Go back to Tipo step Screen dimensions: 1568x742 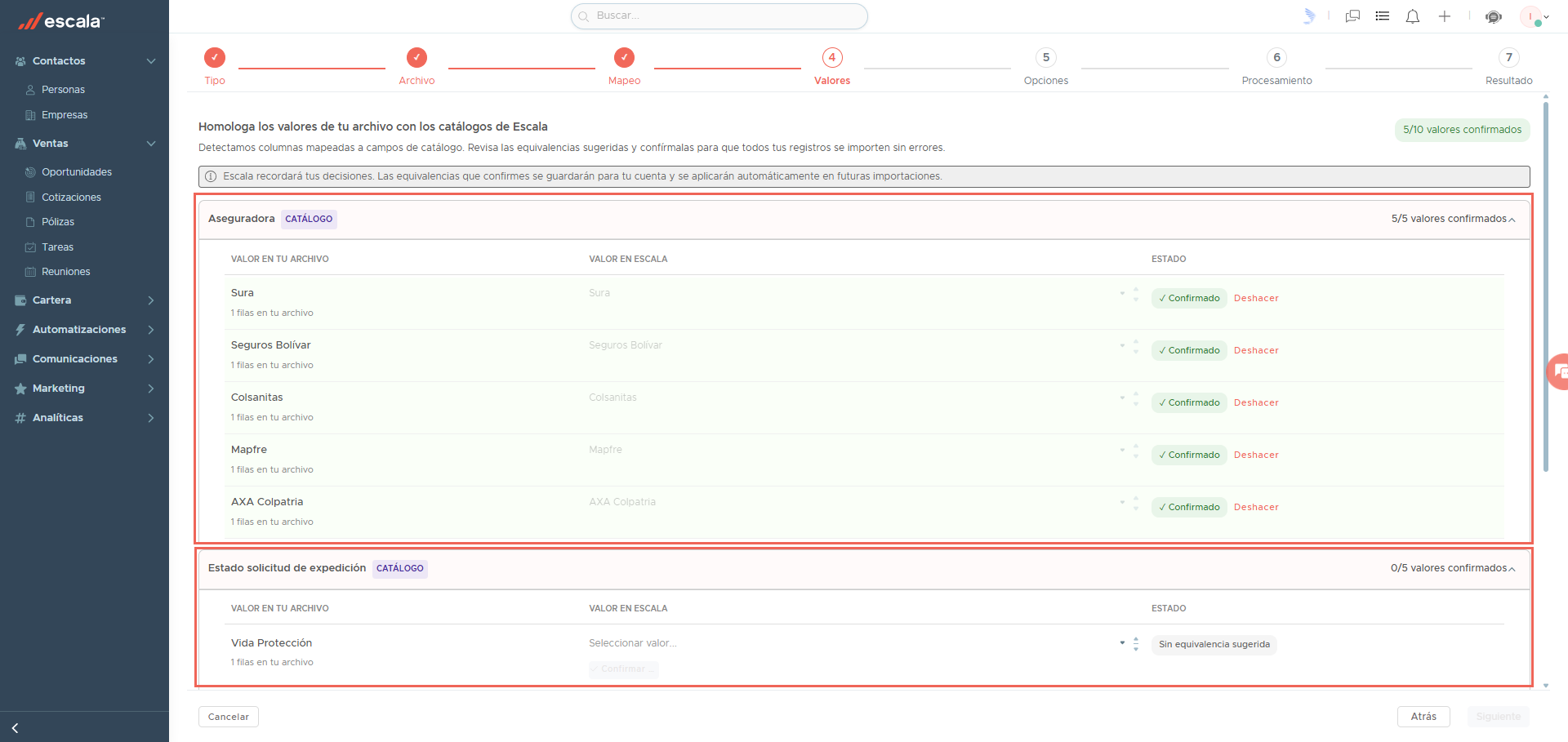[x=215, y=65]
